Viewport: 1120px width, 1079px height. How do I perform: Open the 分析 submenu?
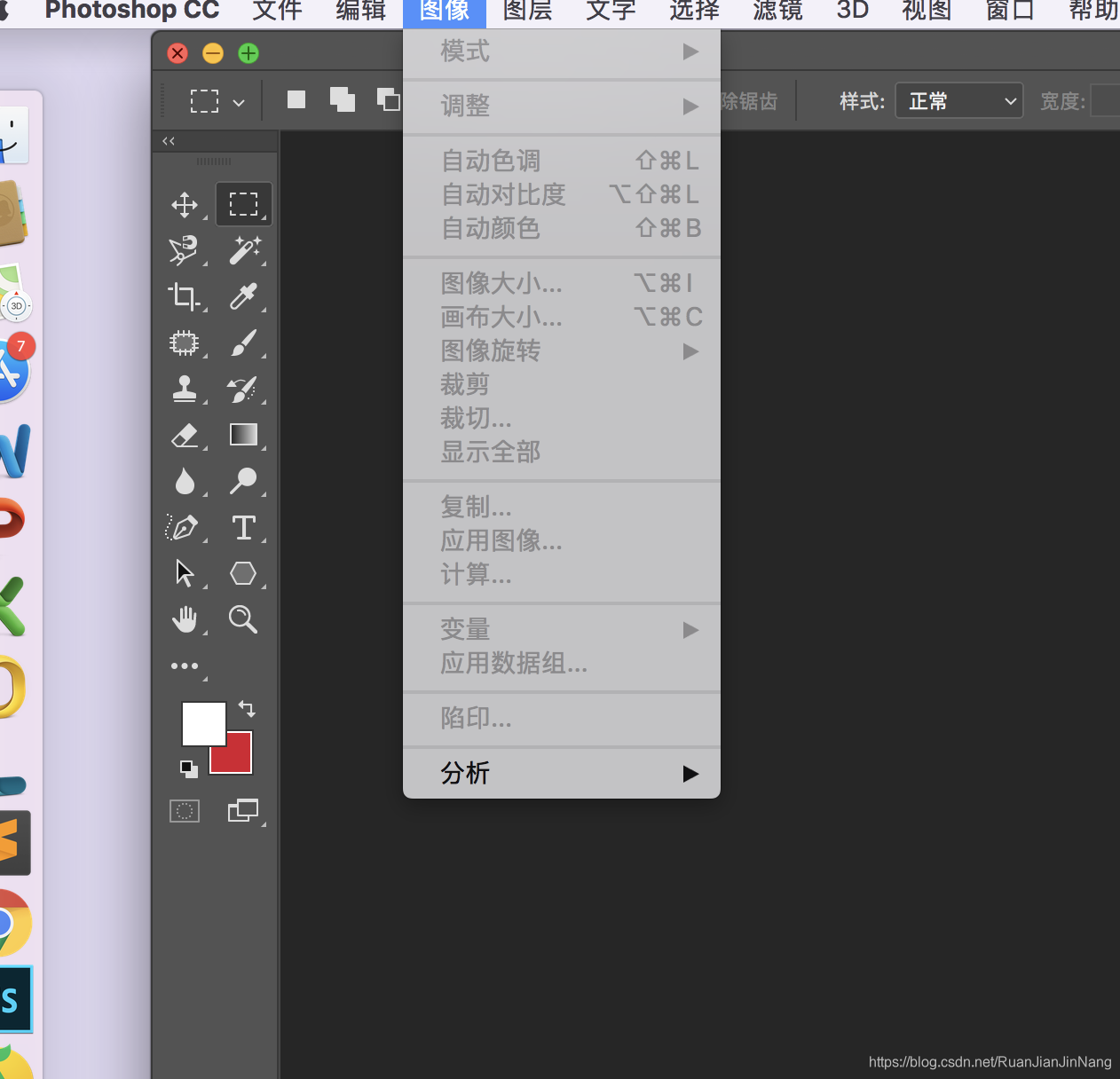point(562,774)
